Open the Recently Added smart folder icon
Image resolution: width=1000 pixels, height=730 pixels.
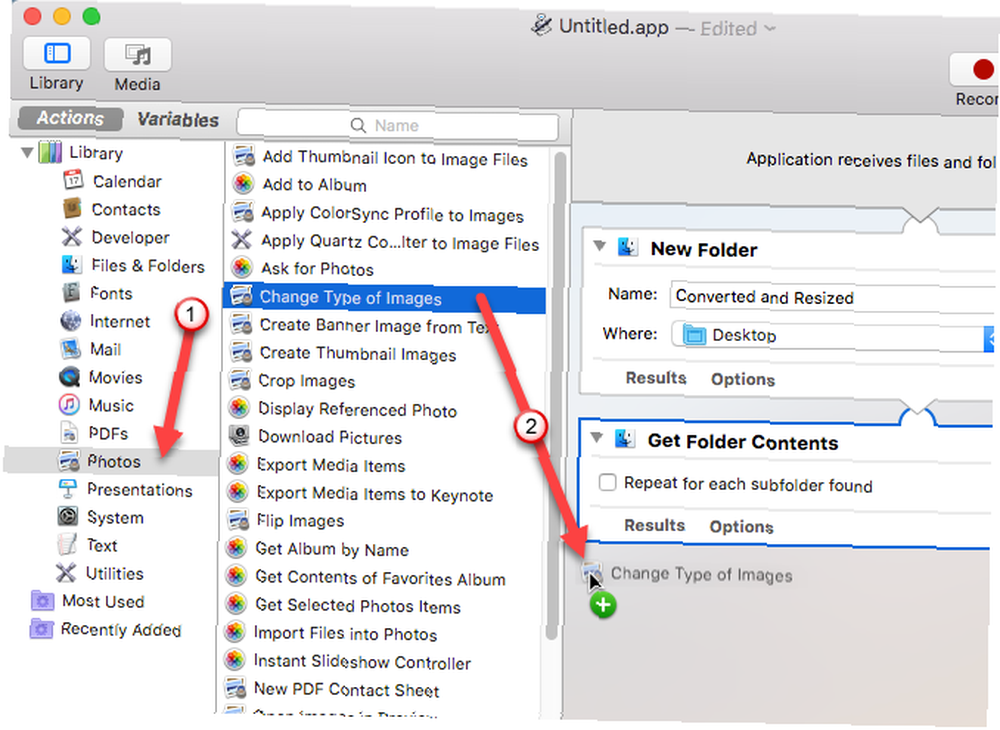pos(41,629)
